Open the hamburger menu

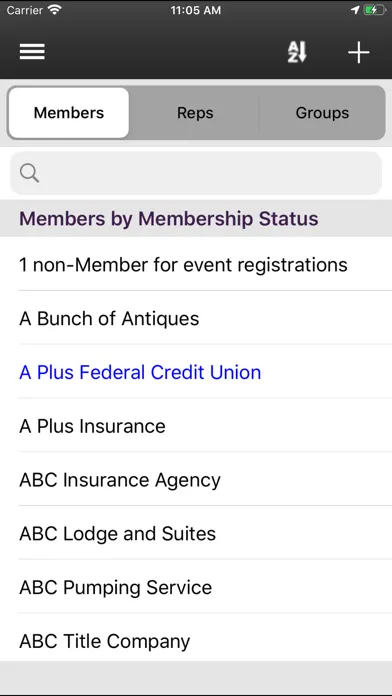pyautogui.click(x=32, y=52)
